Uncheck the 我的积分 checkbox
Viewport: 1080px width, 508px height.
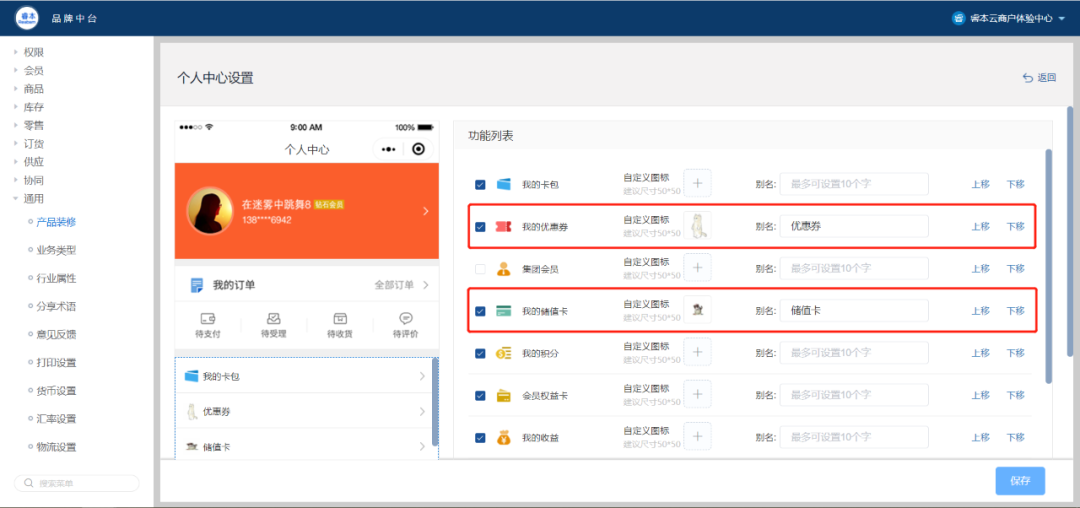[x=480, y=353]
